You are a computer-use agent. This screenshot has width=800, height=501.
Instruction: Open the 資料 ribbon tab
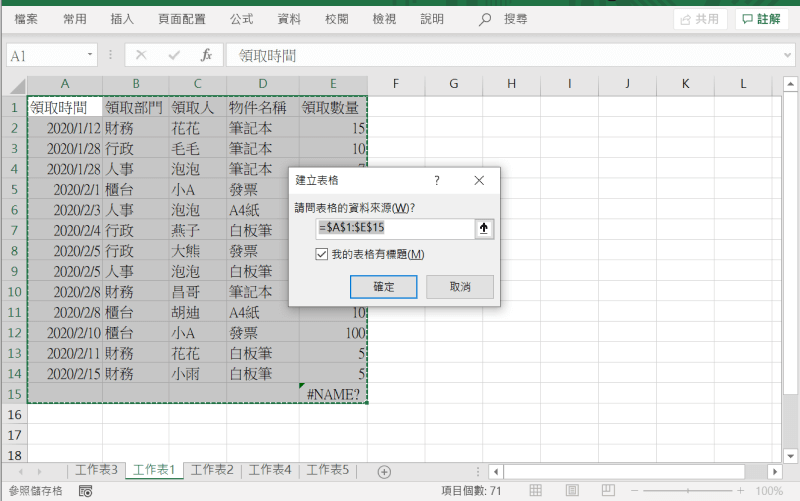coord(289,19)
